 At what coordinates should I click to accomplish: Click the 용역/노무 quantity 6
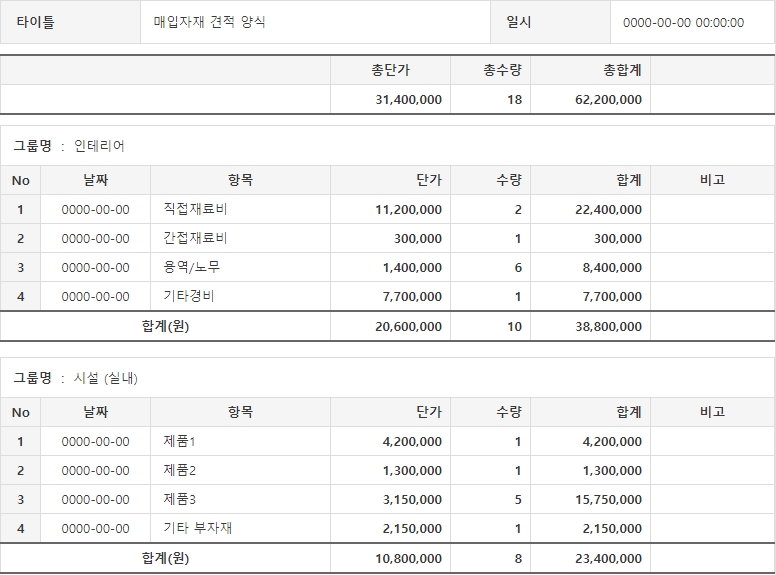coord(518,268)
